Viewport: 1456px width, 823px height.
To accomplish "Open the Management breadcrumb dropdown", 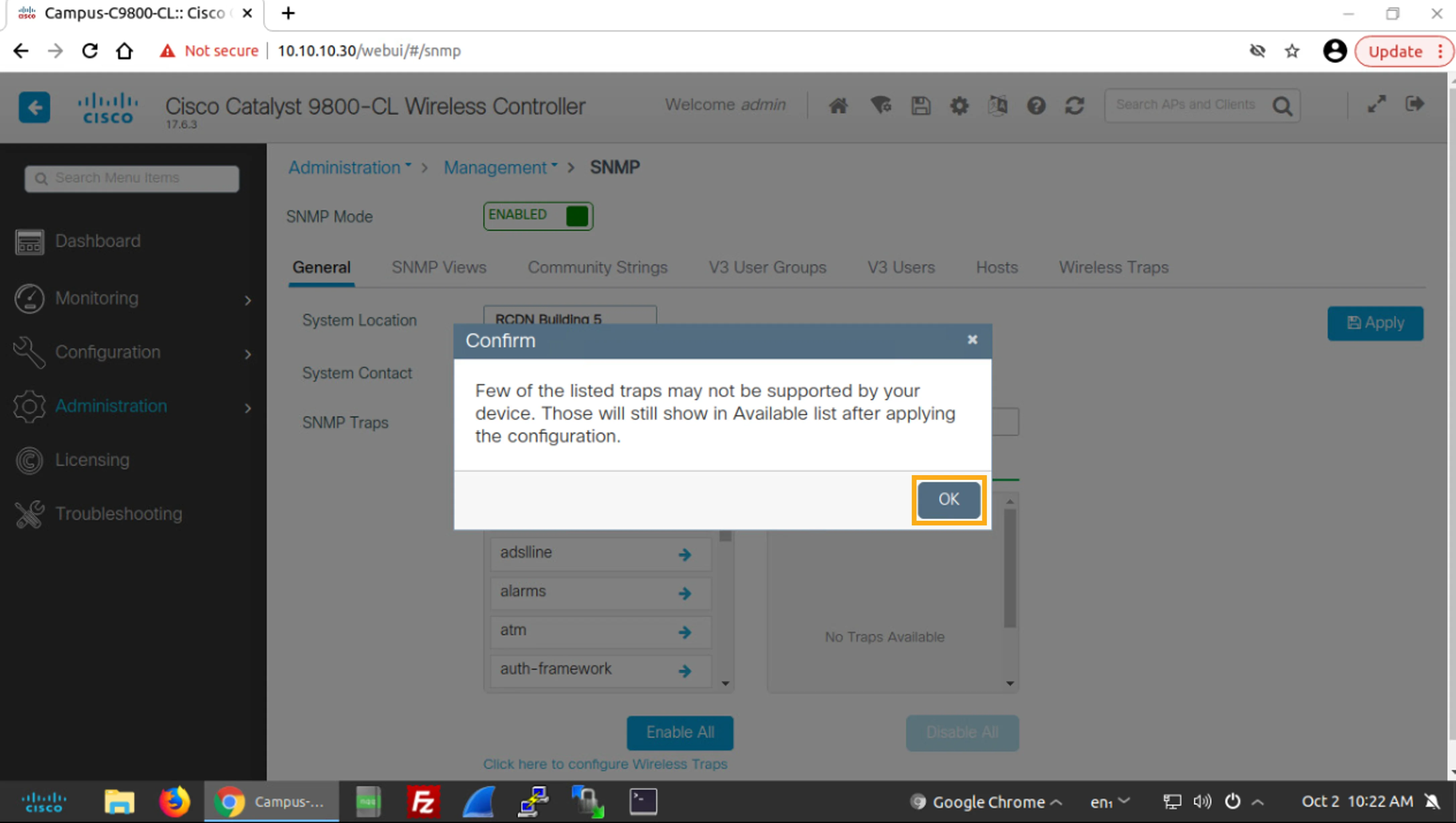I will (501, 167).
